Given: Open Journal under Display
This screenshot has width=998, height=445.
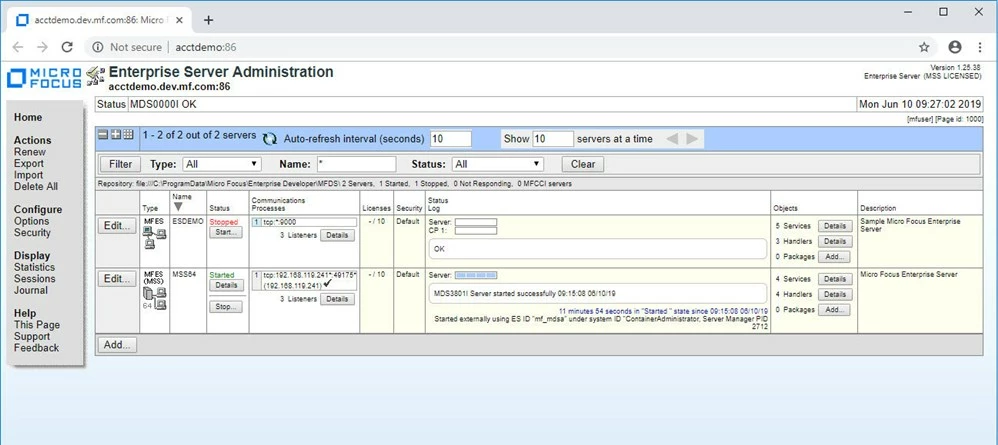Looking at the screenshot, I should pyautogui.click(x=31, y=290).
